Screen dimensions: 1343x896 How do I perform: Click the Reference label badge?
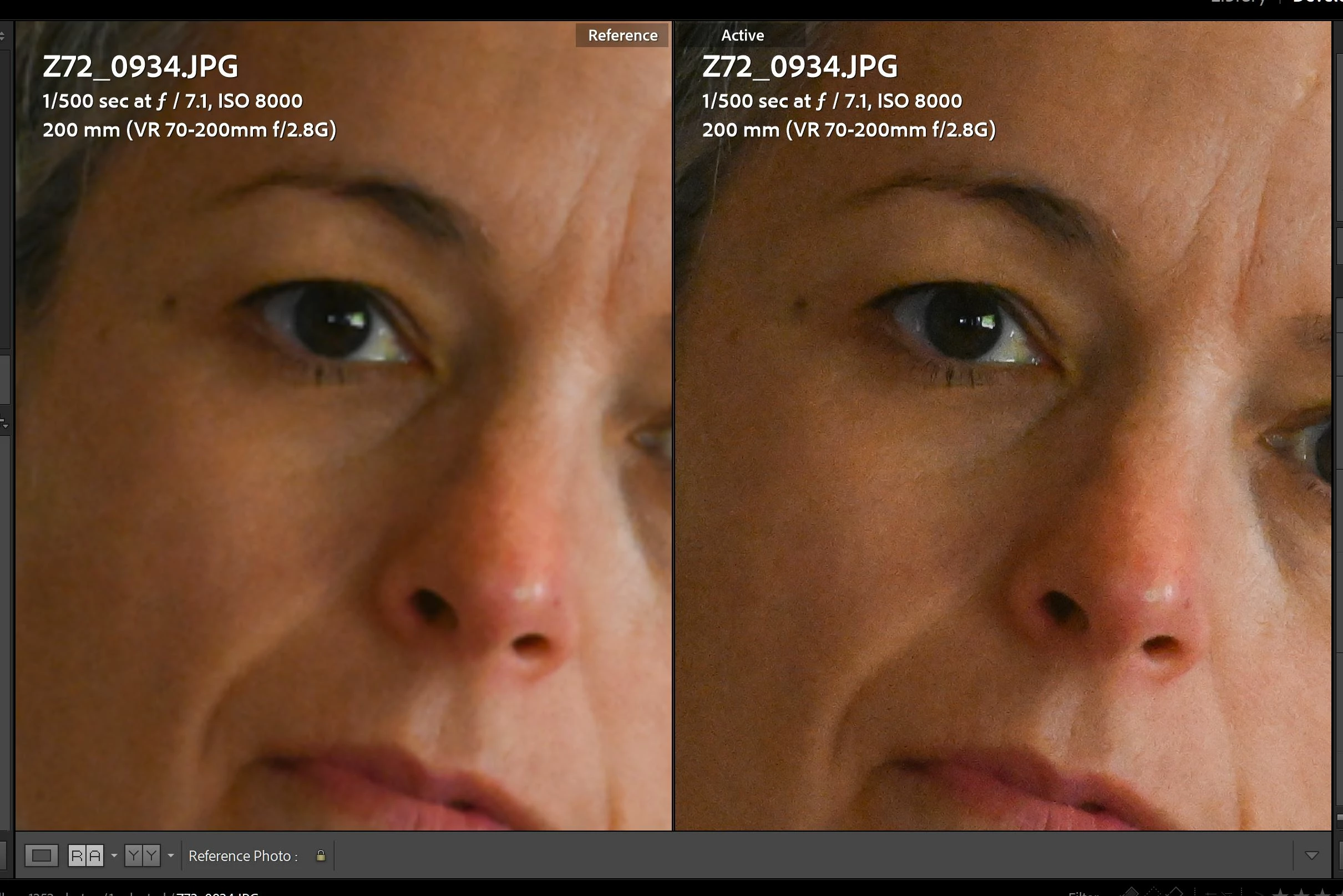622,35
